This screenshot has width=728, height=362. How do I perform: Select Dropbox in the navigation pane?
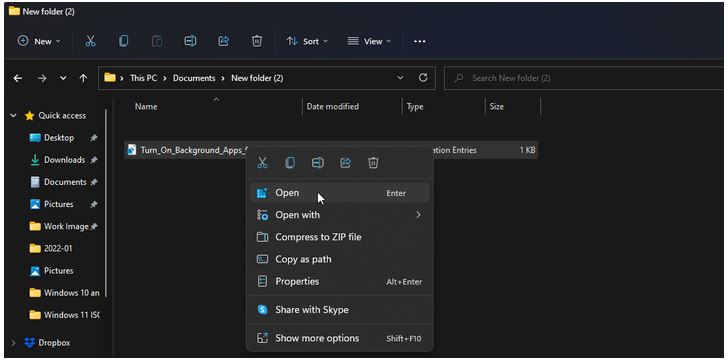click(x=54, y=343)
